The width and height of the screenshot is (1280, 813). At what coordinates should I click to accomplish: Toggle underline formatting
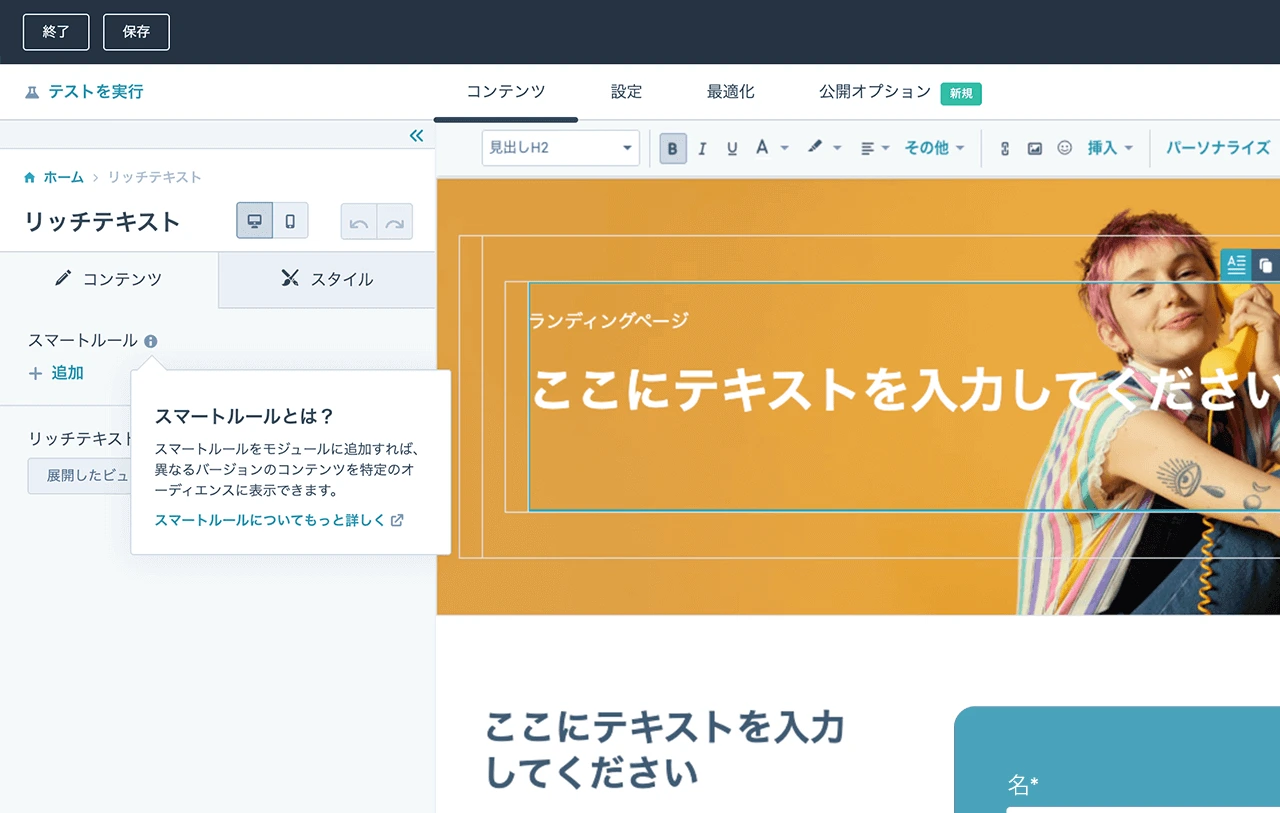point(732,148)
